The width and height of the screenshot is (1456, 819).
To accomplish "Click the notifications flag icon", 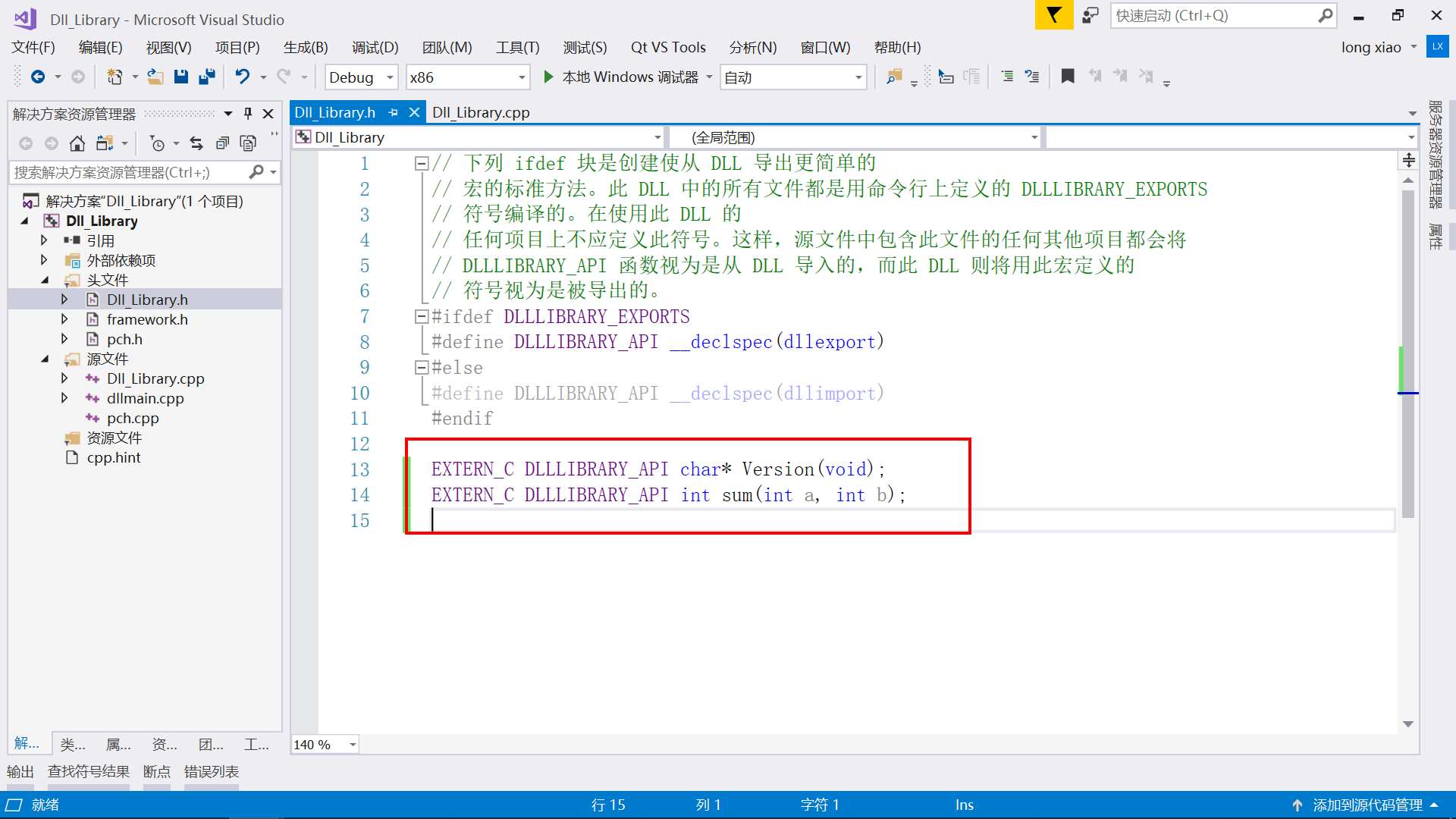I will tap(1053, 15).
